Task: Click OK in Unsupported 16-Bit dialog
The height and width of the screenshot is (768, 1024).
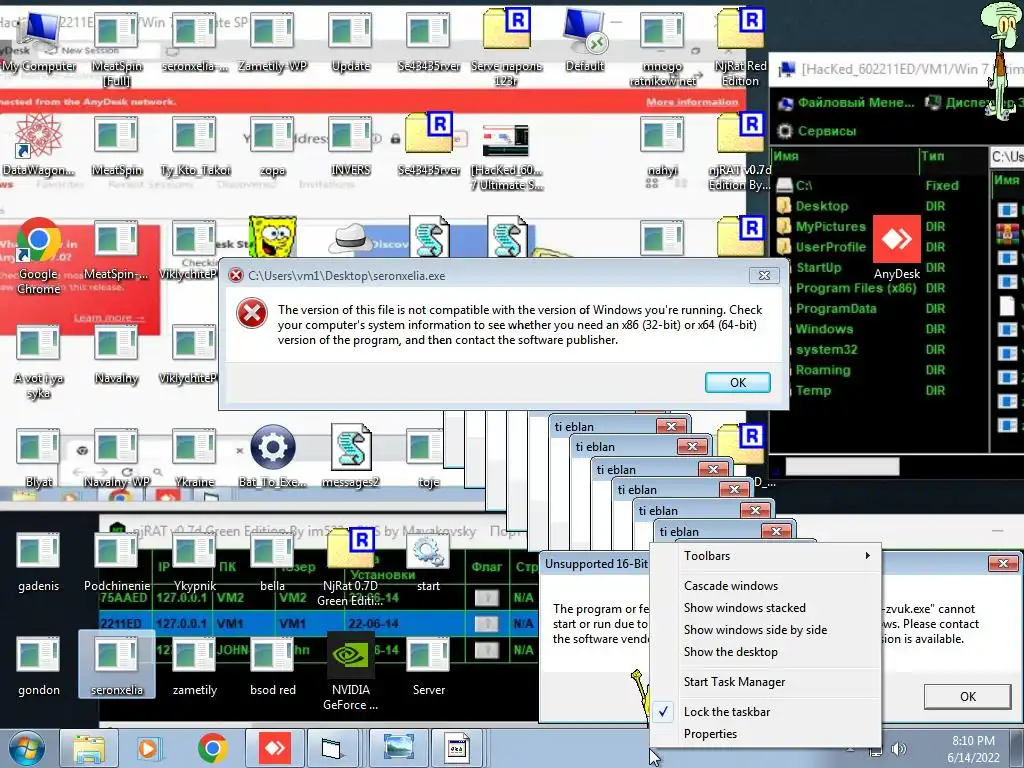Action: (x=967, y=696)
